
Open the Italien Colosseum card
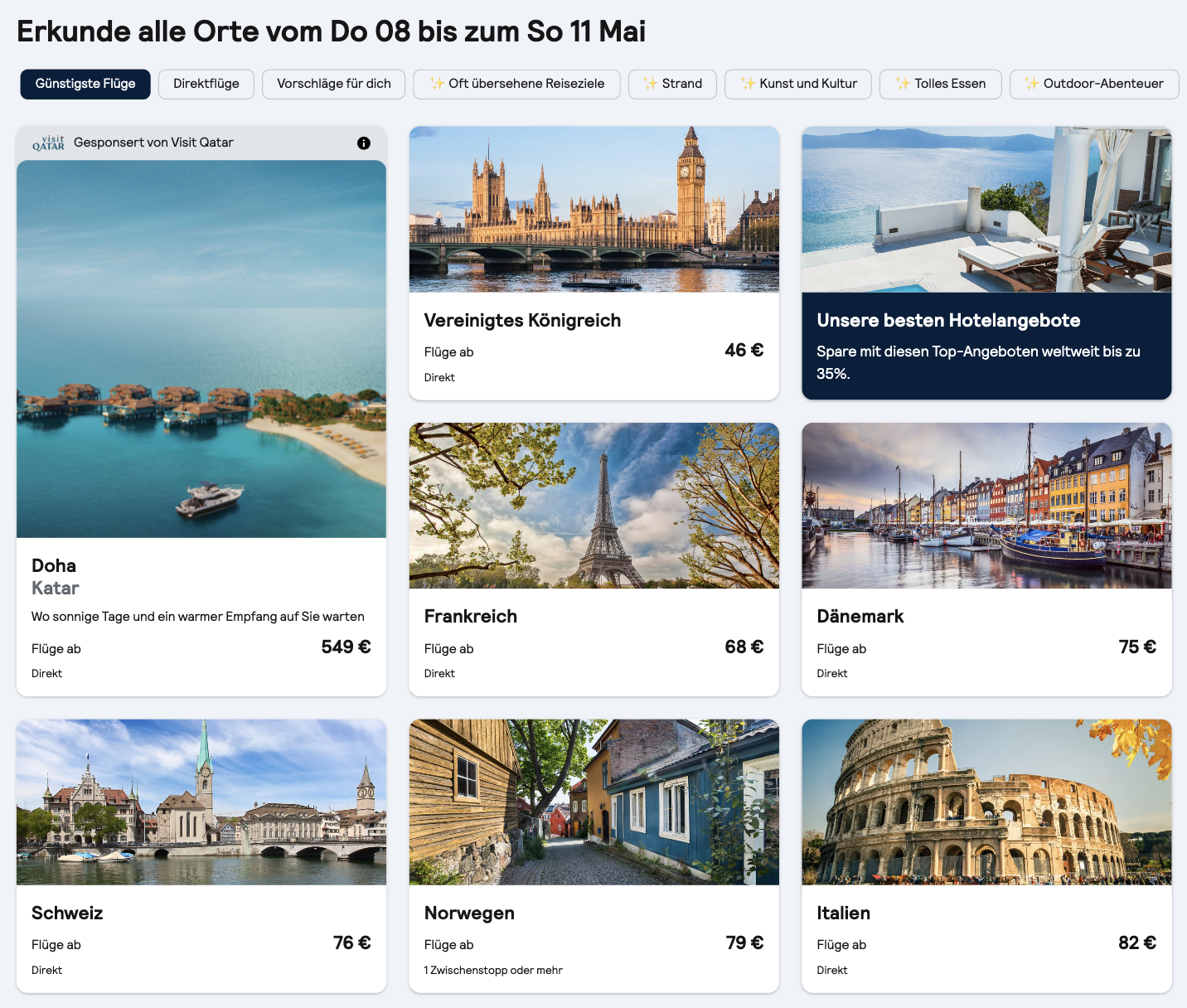(x=986, y=855)
